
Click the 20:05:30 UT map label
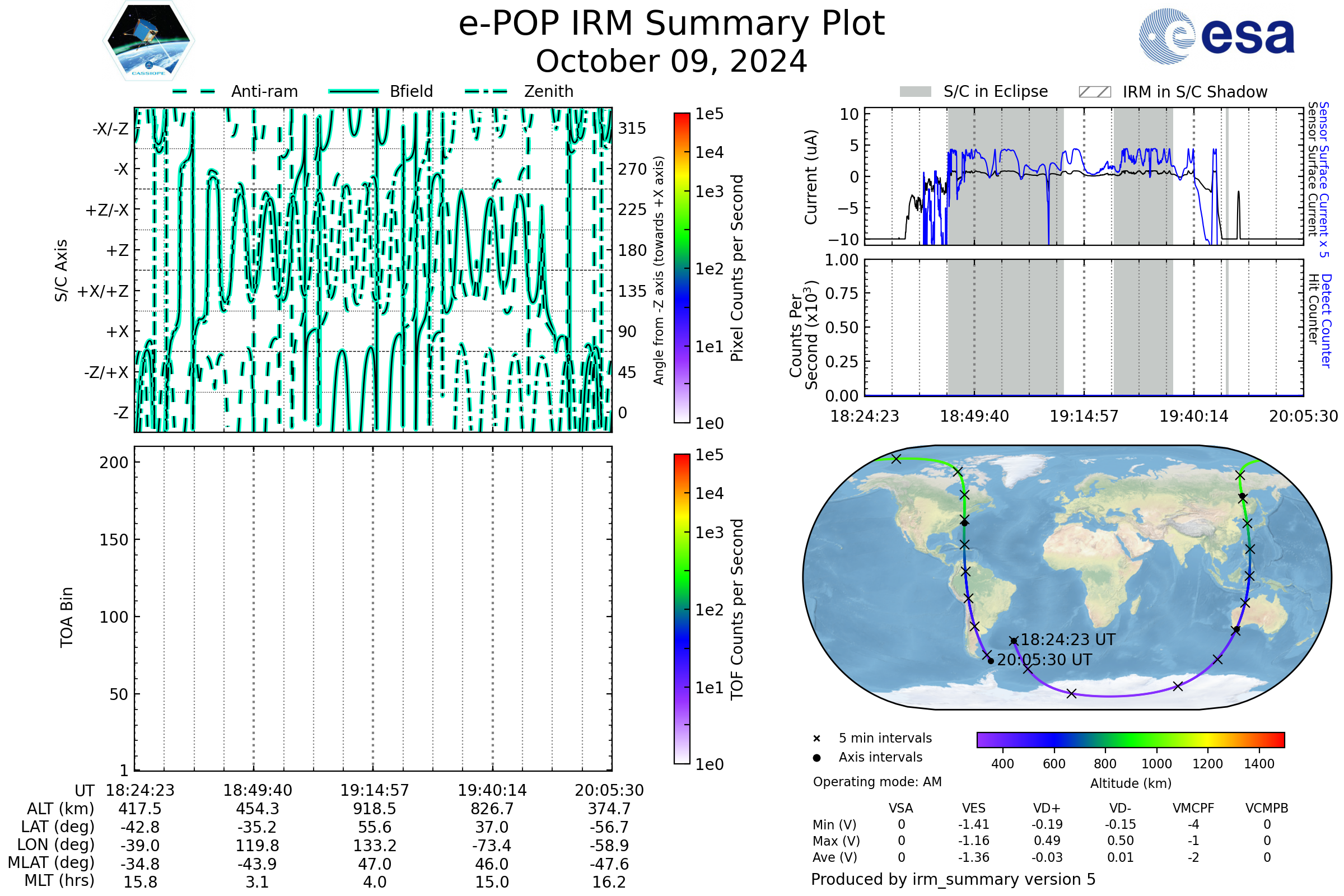pyautogui.click(x=1044, y=660)
